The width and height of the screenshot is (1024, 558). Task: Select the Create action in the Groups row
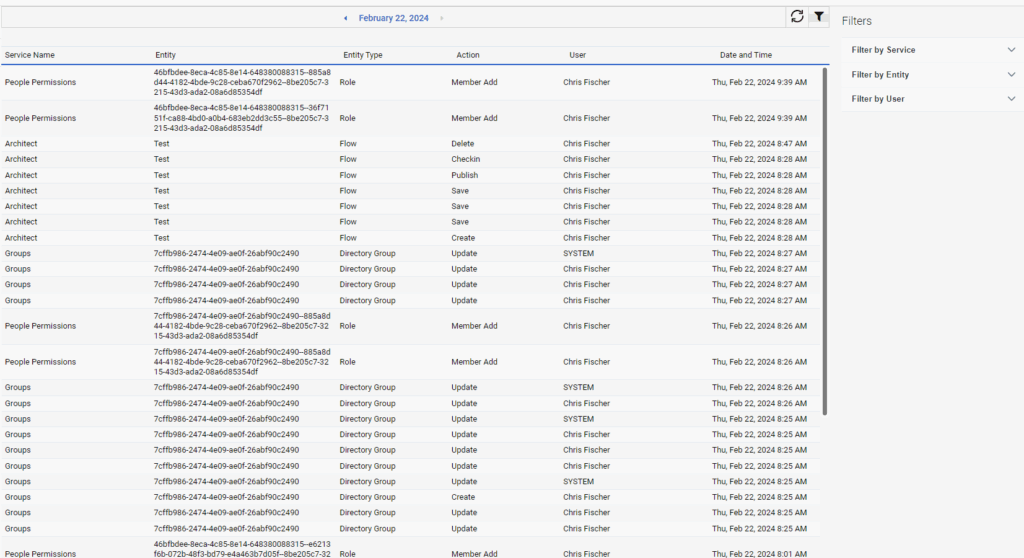(463, 497)
